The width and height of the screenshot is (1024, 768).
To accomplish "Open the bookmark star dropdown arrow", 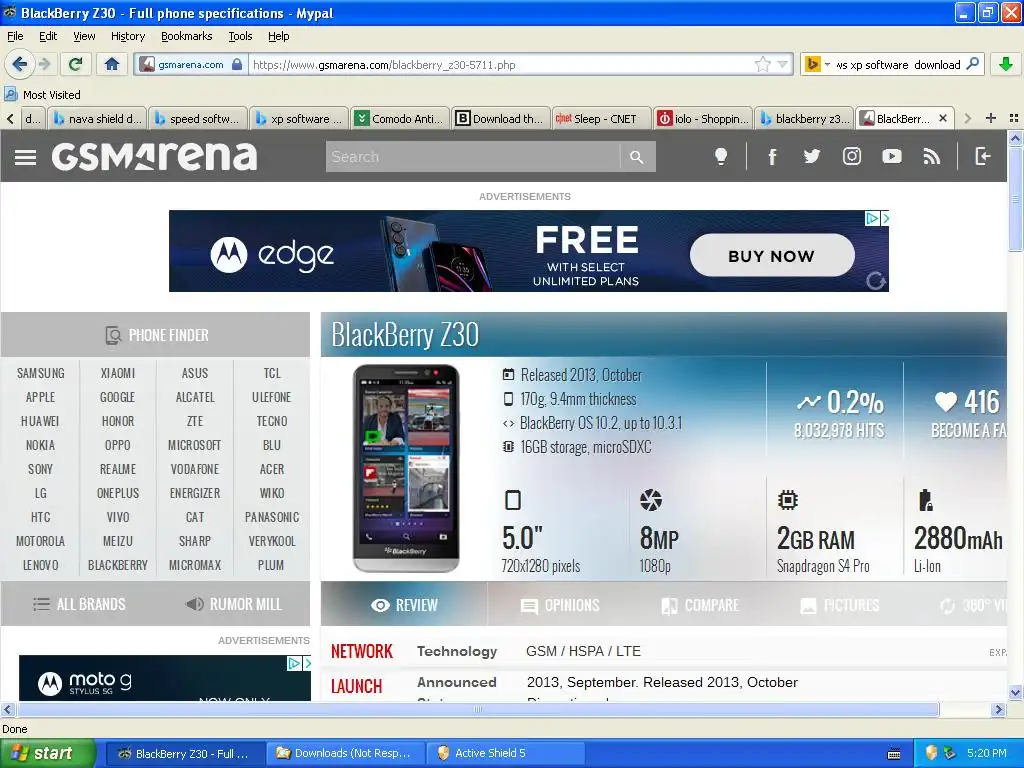I will [x=782, y=64].
